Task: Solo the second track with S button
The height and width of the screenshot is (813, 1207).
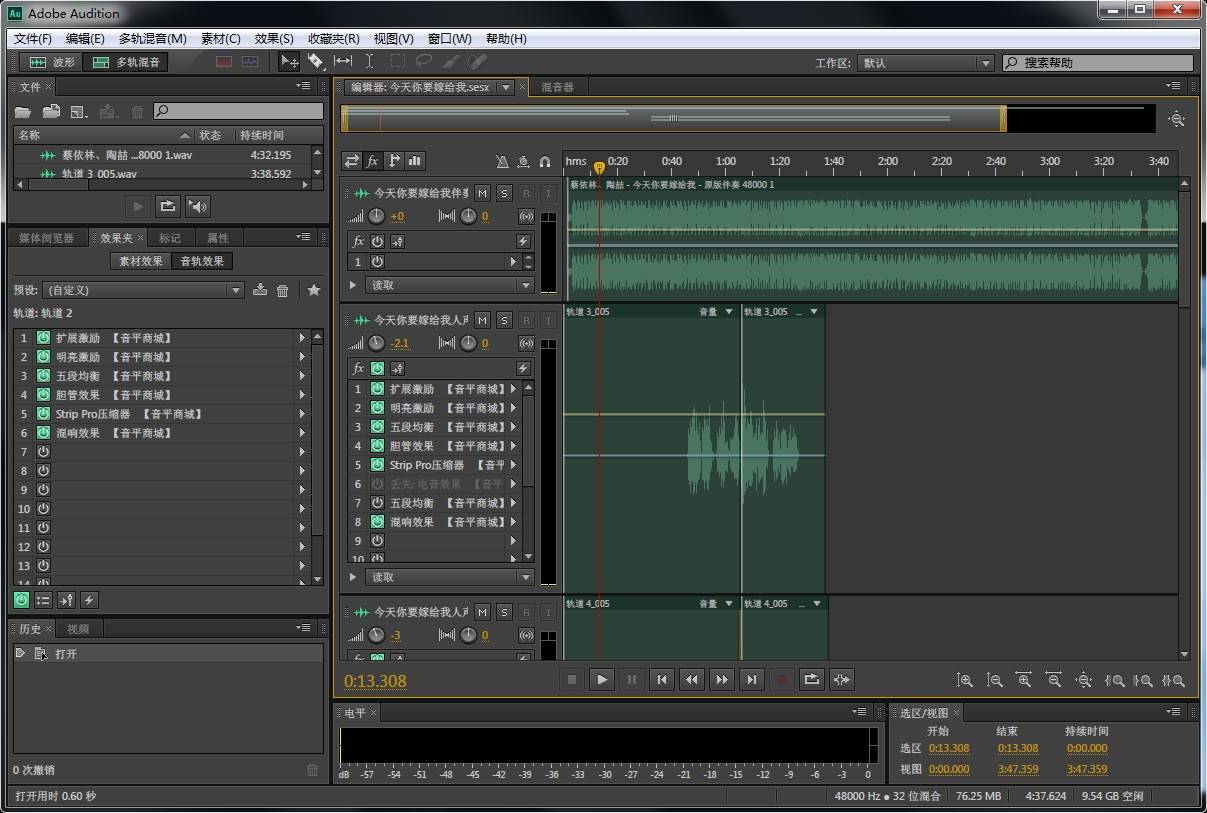Action: (x=504, y=320)
